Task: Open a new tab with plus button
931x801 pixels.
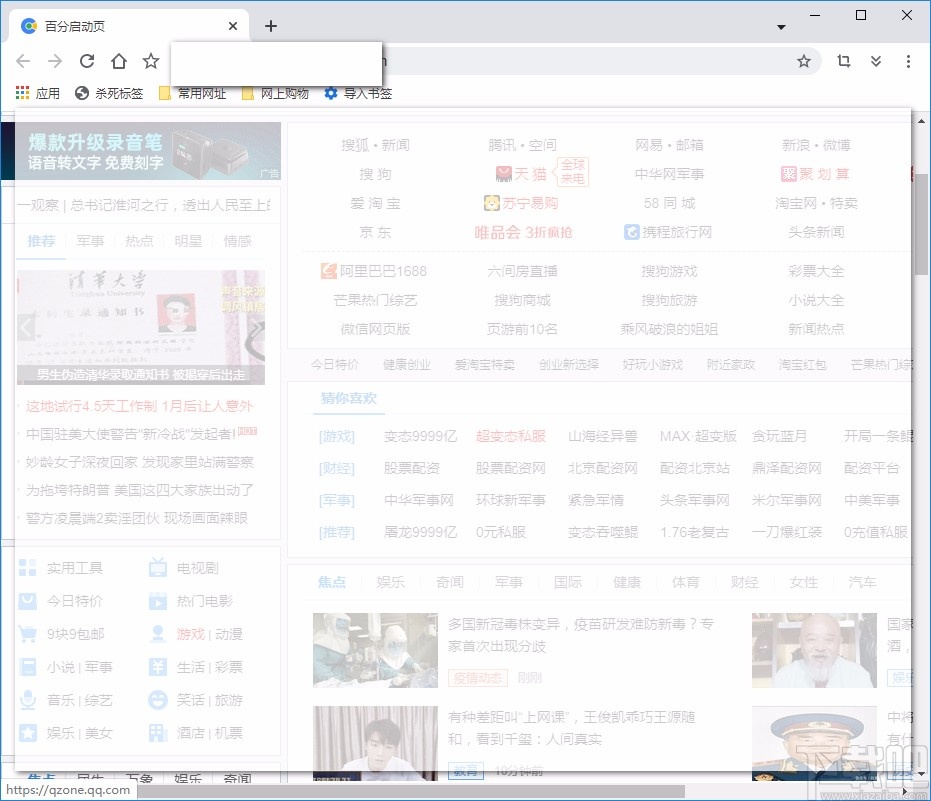Action: (x=271, y=26)
